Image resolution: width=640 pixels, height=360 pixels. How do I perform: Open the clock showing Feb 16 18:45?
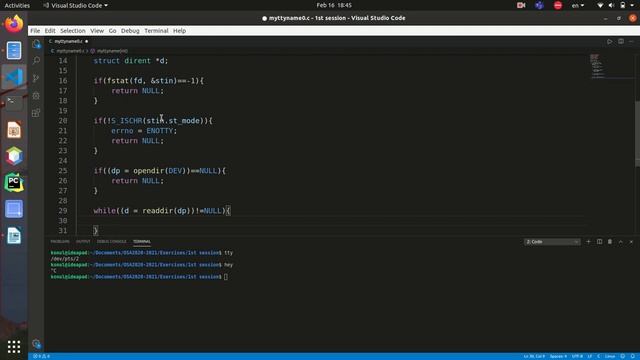[x=334, y=5]
